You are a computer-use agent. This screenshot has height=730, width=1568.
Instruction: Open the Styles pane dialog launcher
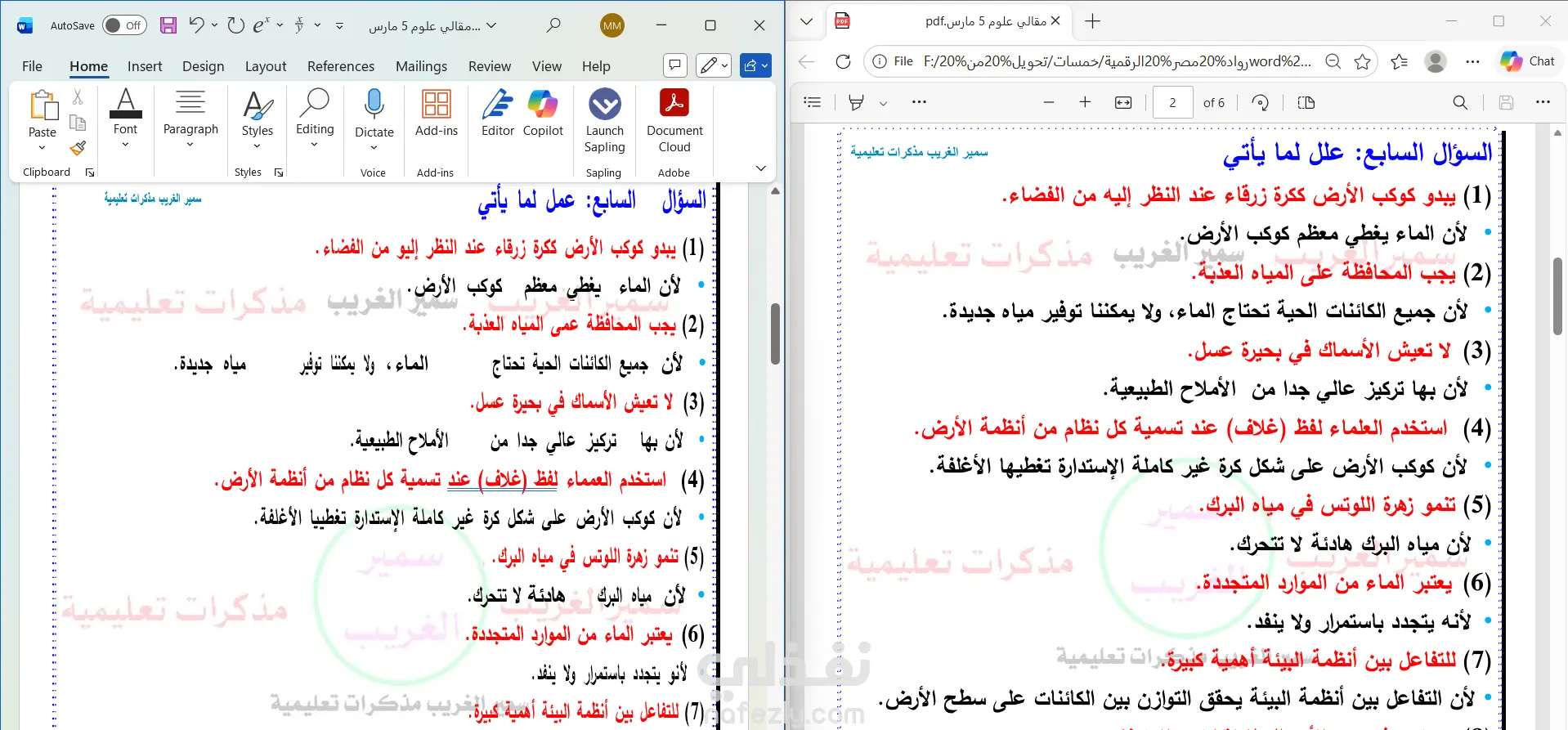pos(279,172)
